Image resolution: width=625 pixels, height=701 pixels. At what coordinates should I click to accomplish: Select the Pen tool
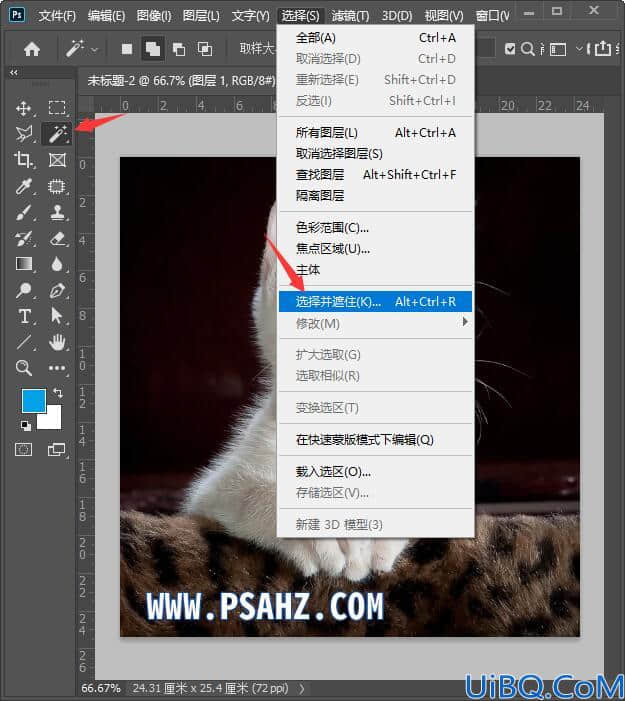57,290
